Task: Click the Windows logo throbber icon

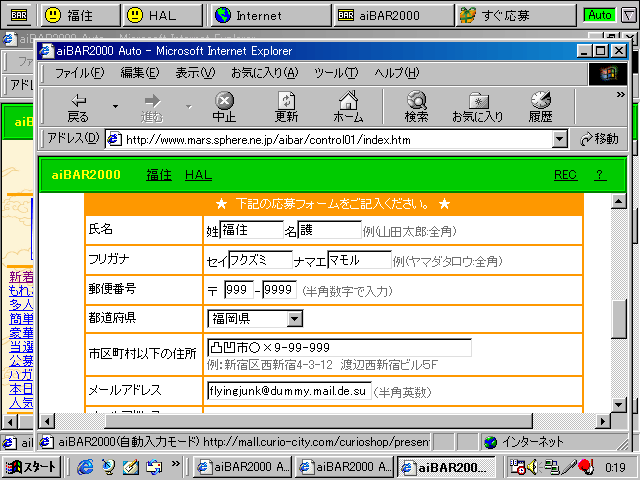Action: click(x=608, y=74)
